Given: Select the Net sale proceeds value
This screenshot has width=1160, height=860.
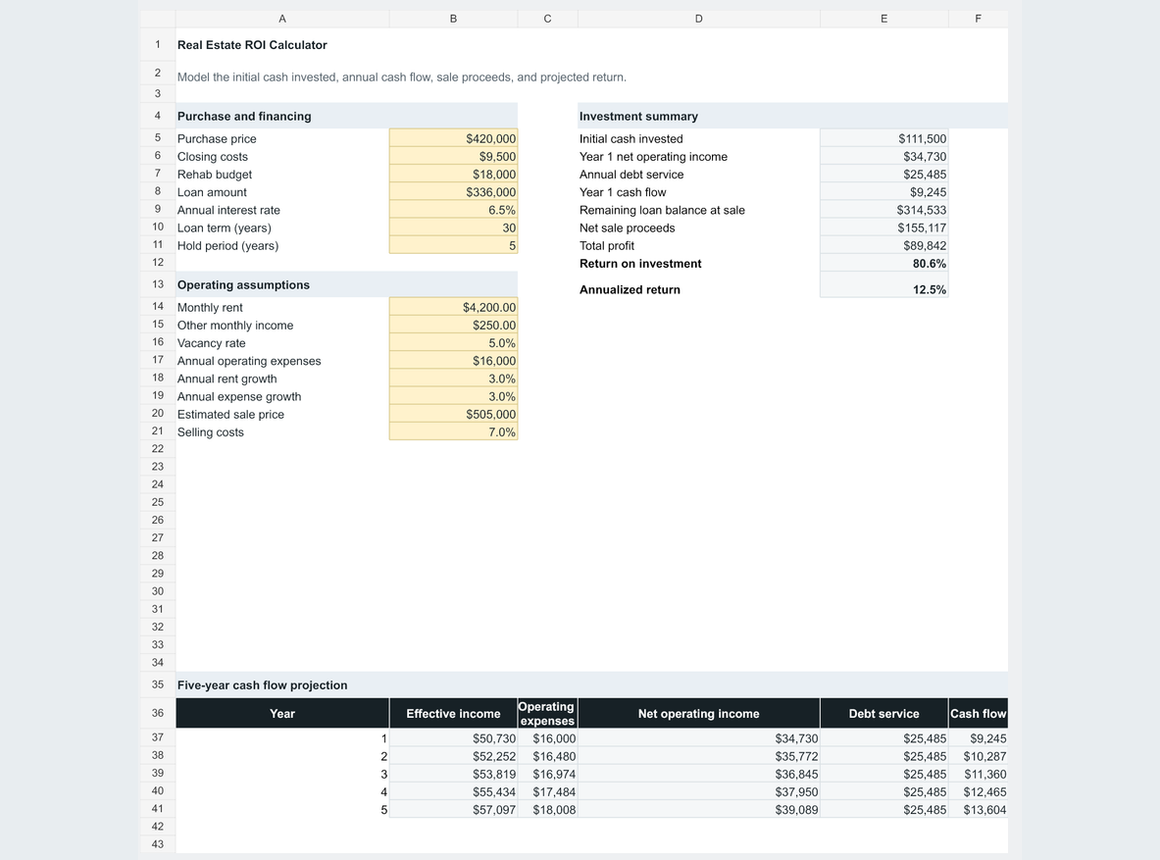Looking at the screenshot, I should tap(884, 227).
